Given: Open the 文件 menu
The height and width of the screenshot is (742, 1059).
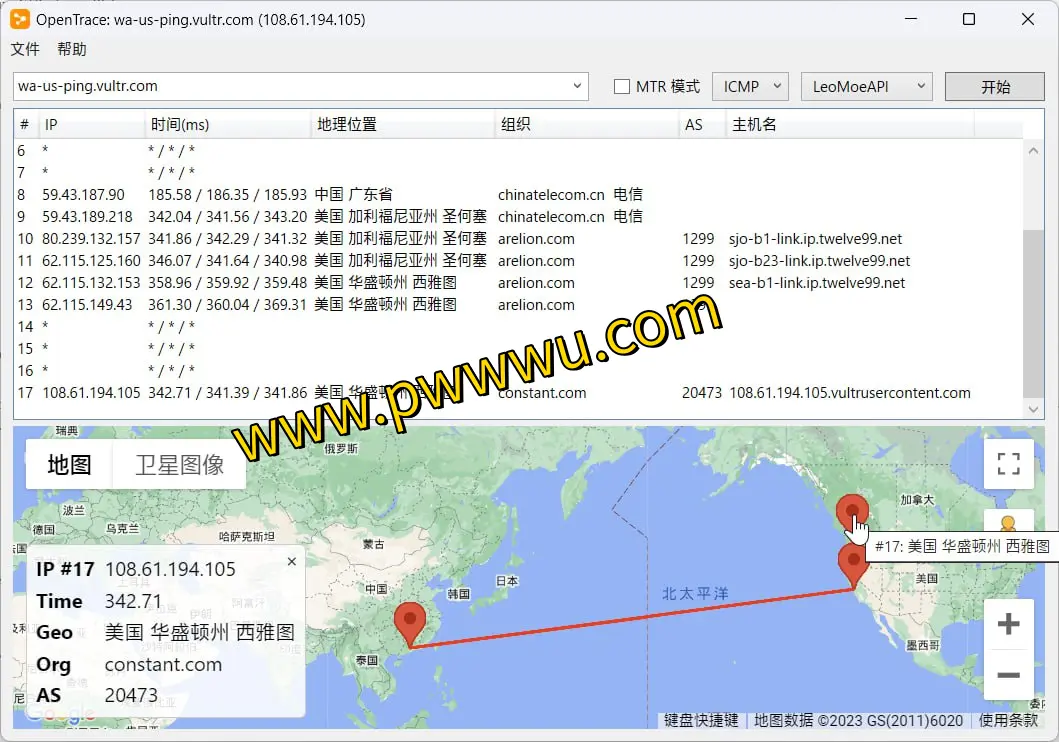Looking at the screenshot, I should [25, 49].
